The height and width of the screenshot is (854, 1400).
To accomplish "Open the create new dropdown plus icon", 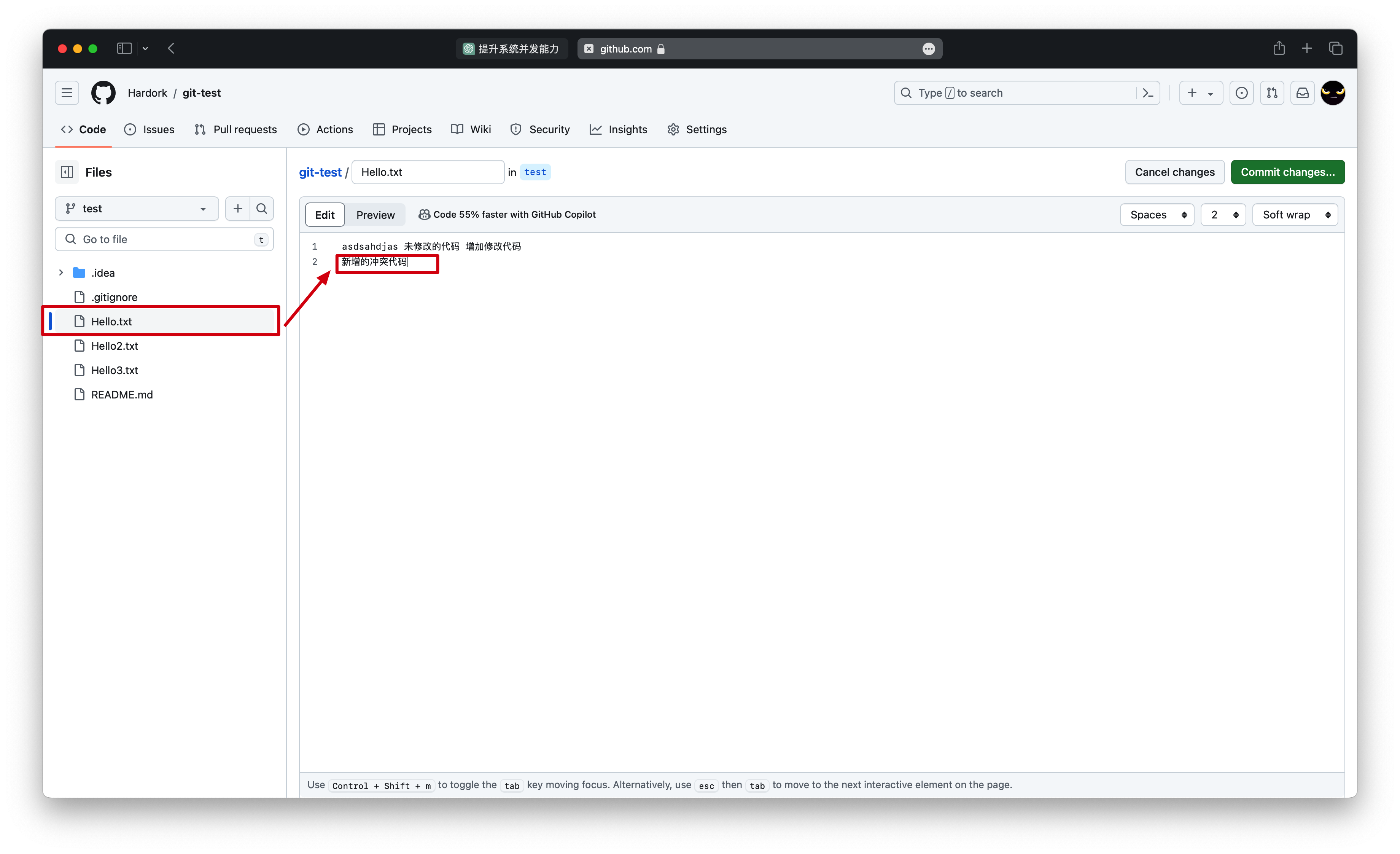I will [1200, 92].
